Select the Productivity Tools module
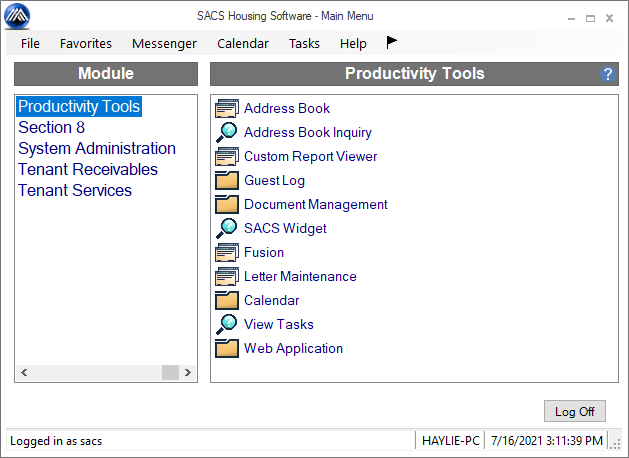 tap(79, 106)
